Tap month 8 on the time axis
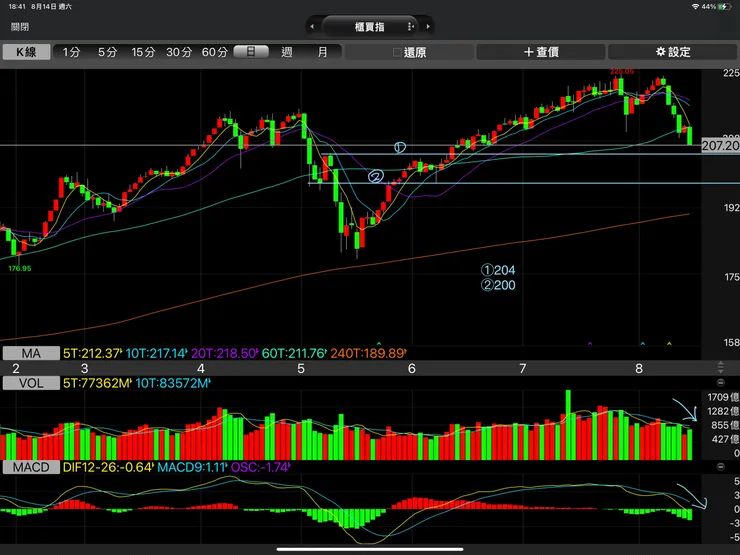 (x=639, y=369)
